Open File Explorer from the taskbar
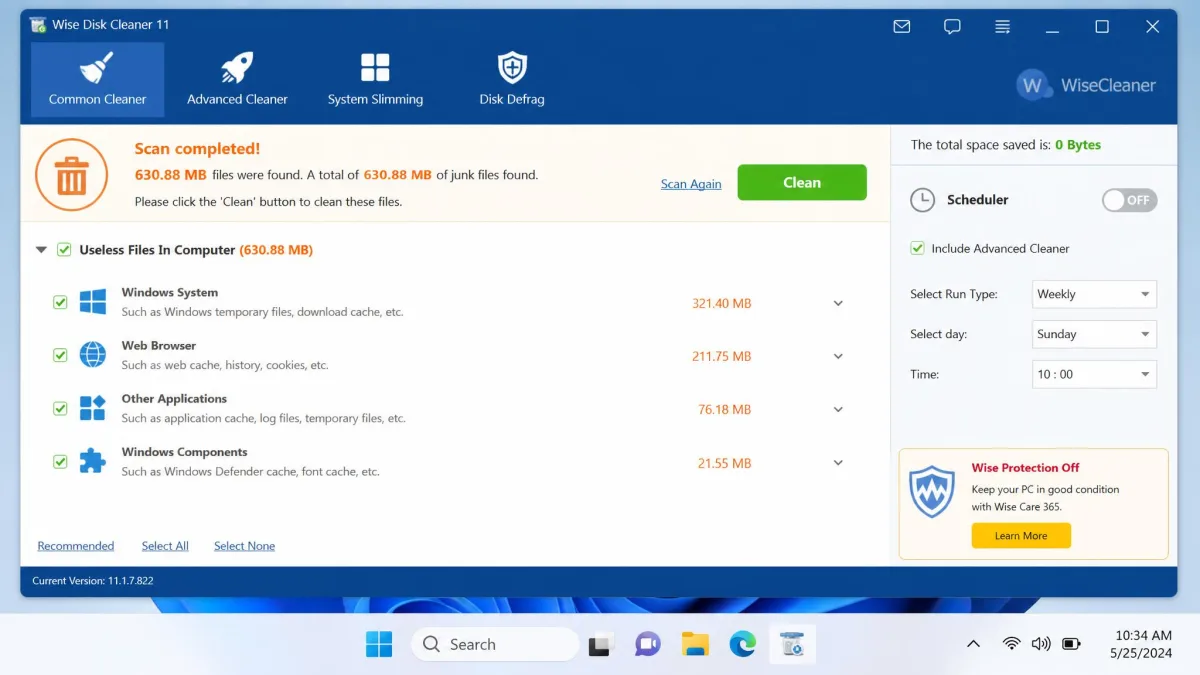This screenshot has height=675, width=1200. point(695,645)
